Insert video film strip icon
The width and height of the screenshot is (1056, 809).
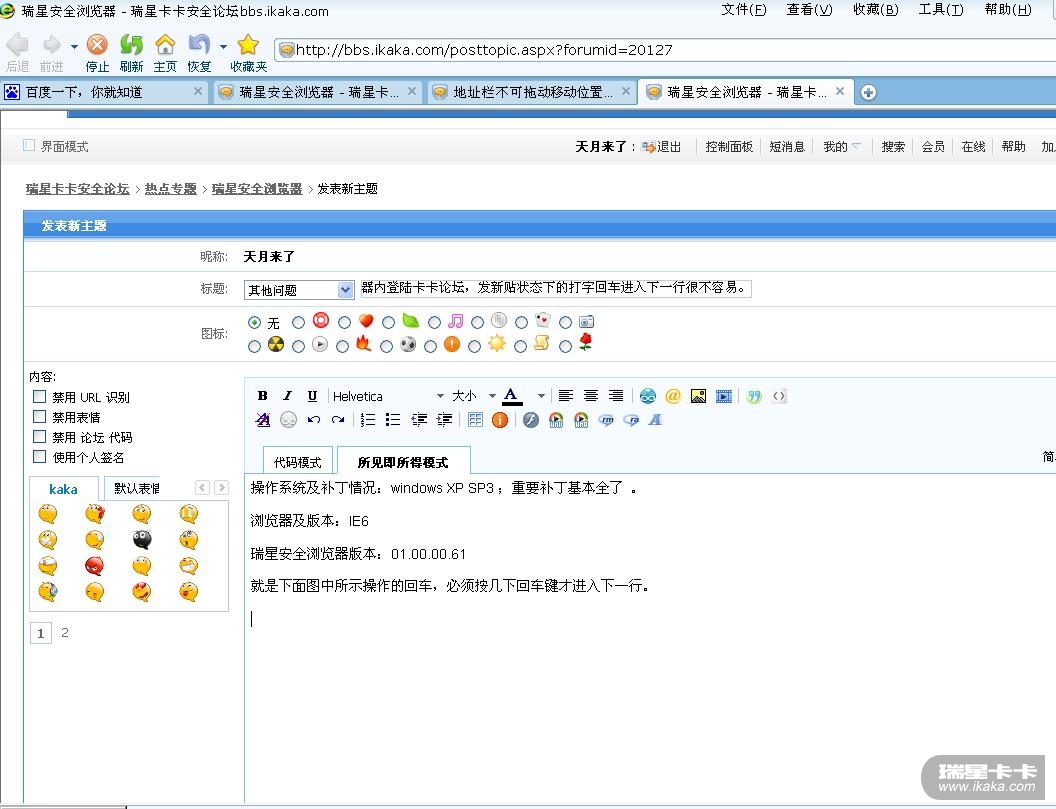[x=724, y=396]
